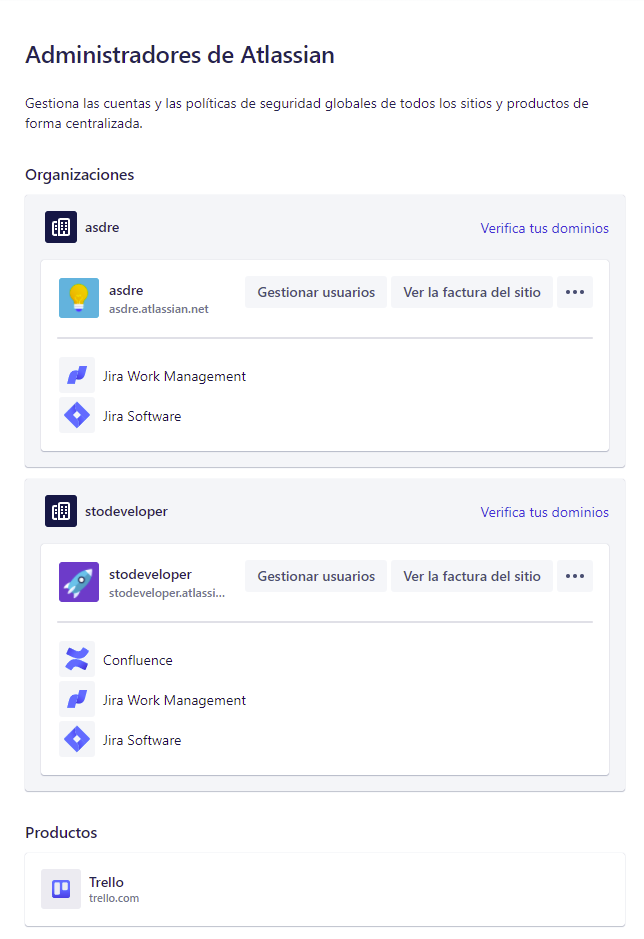The image size is (644, 939).
Task: Click Jira Work Management icon under stodeveloper
Action: [77, 699]
